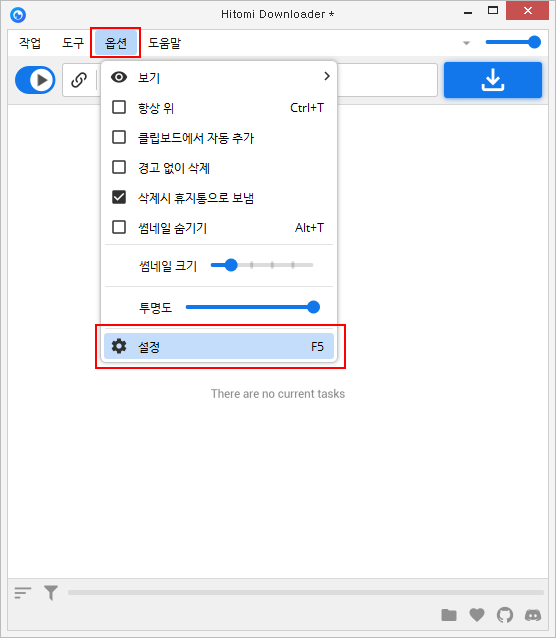Click the blue slider at the top right
The image size is (556, 638).
click(x=513, y=42)
